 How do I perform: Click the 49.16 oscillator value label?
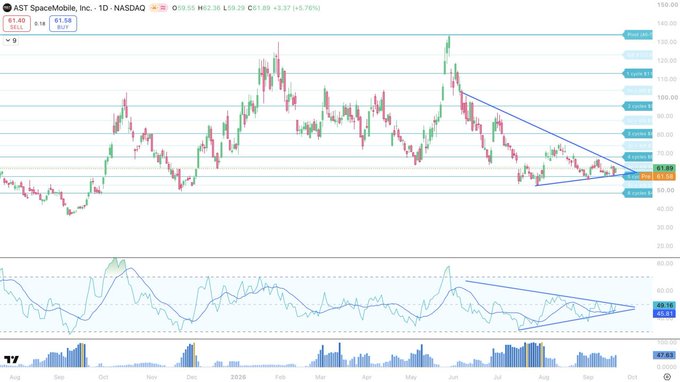click(x=664, y=305)
